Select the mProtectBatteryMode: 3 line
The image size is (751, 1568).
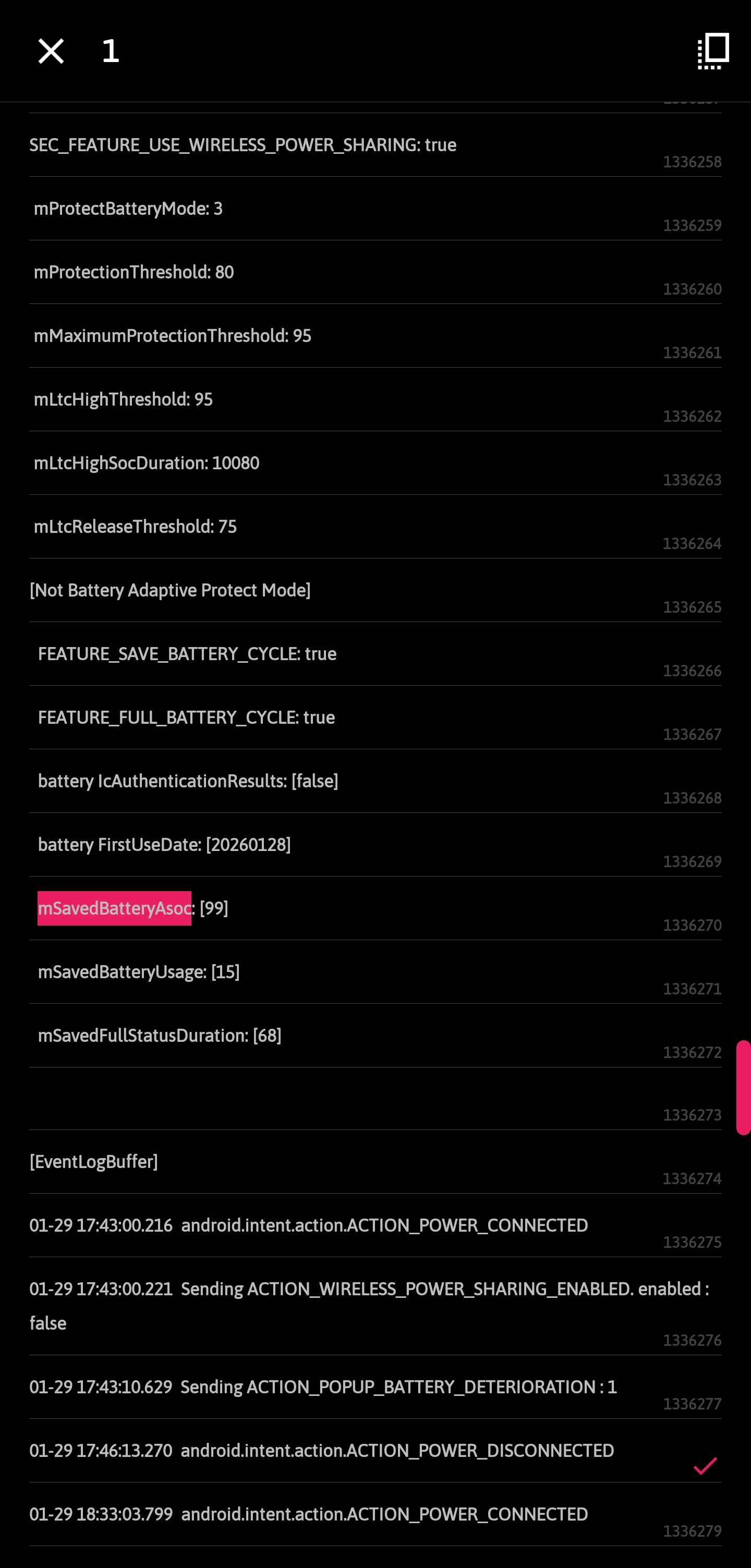pyautogui.click(x=128, y=209)
